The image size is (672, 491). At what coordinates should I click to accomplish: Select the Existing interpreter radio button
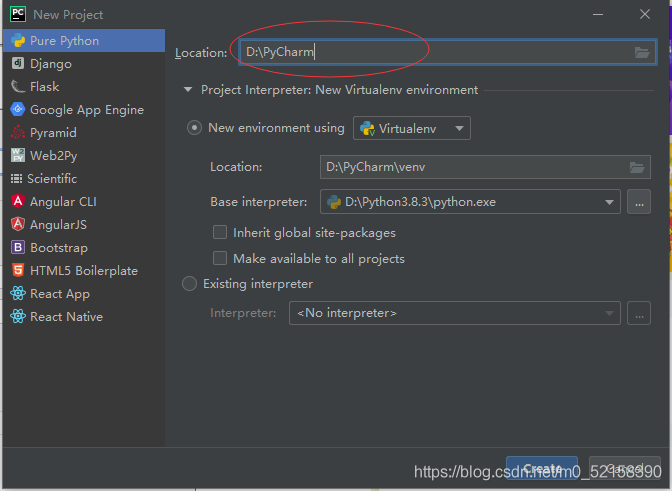pyautogui.click(x=189, y=284)
